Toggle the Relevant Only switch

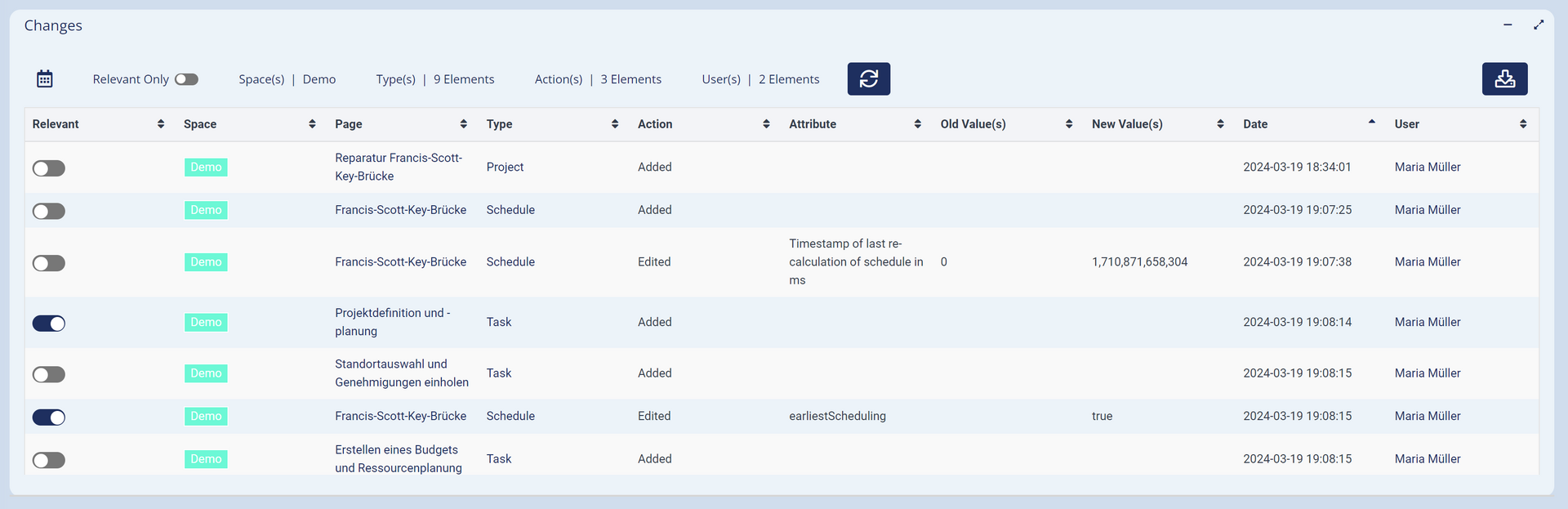click(186, 79)
